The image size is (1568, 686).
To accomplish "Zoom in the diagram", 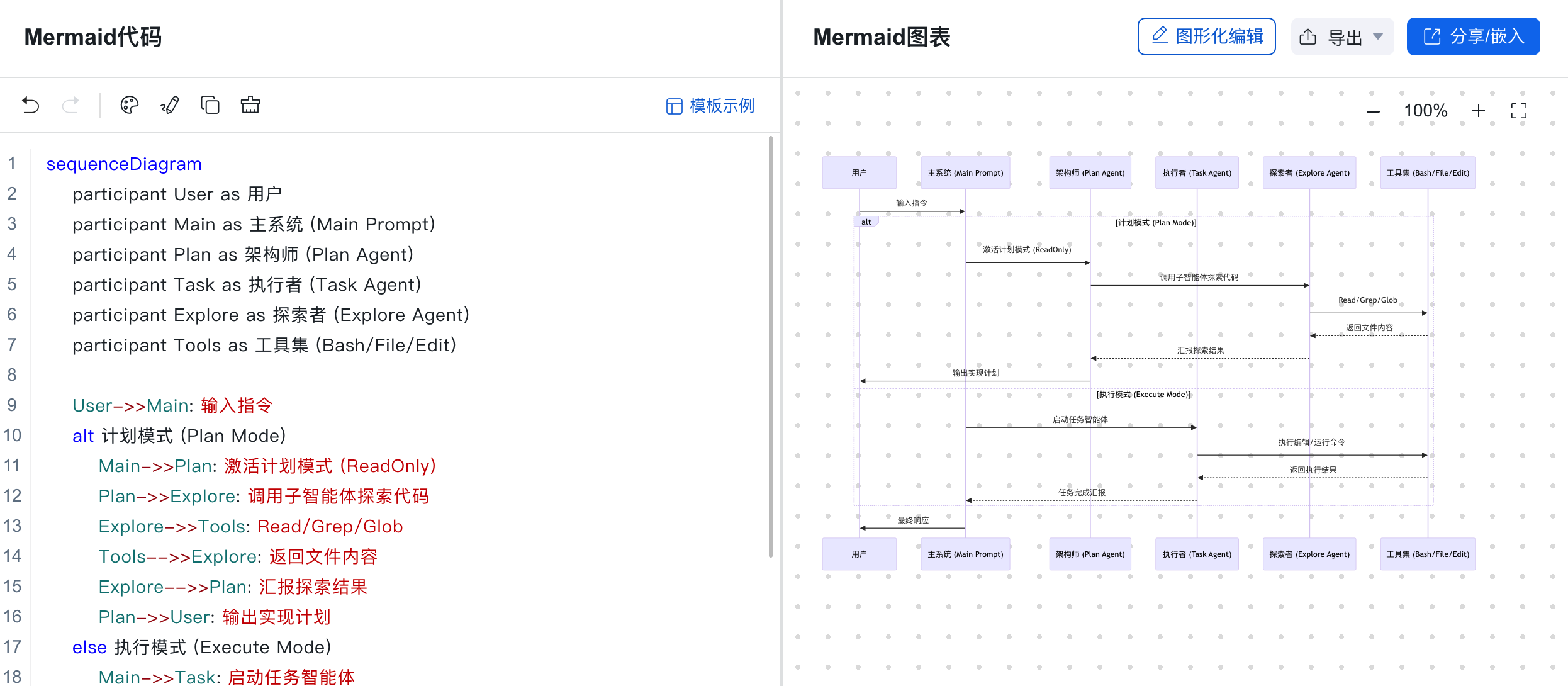I will click(1479, 111).
